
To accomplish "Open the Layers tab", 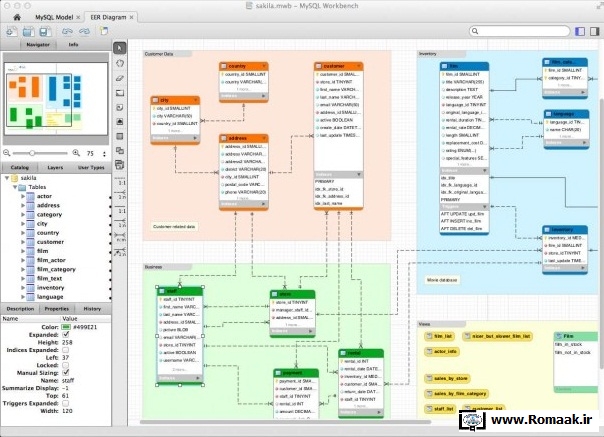I will click(x=55, y=168).
